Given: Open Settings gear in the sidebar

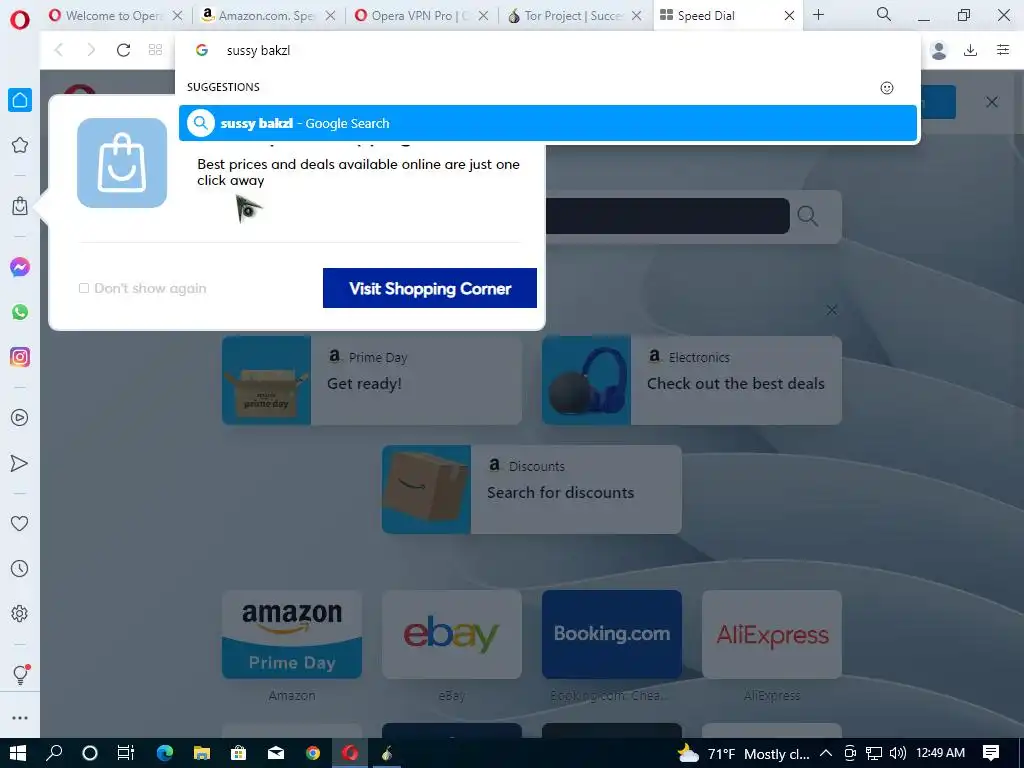Looking at the screenshot, I should [20, 614].
